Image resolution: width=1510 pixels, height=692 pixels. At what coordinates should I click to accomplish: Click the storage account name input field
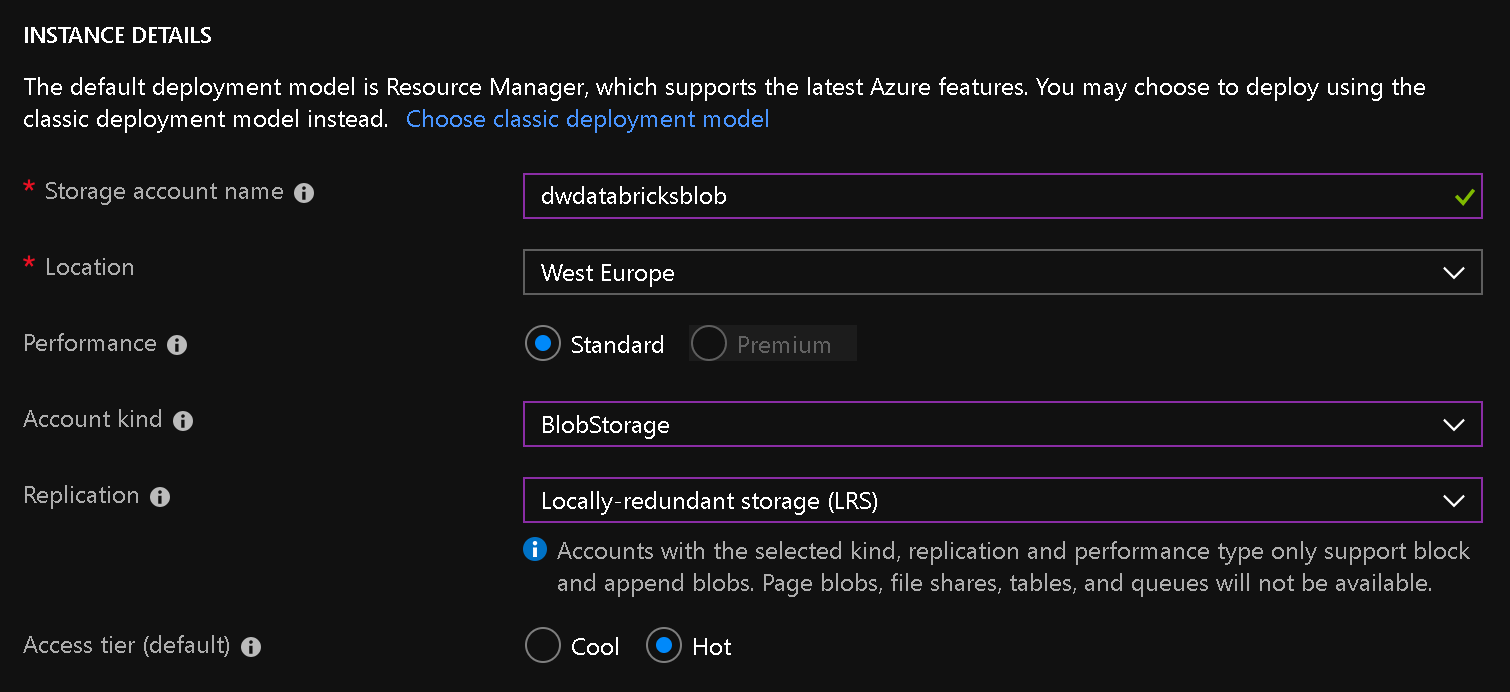pos(1000,196)
